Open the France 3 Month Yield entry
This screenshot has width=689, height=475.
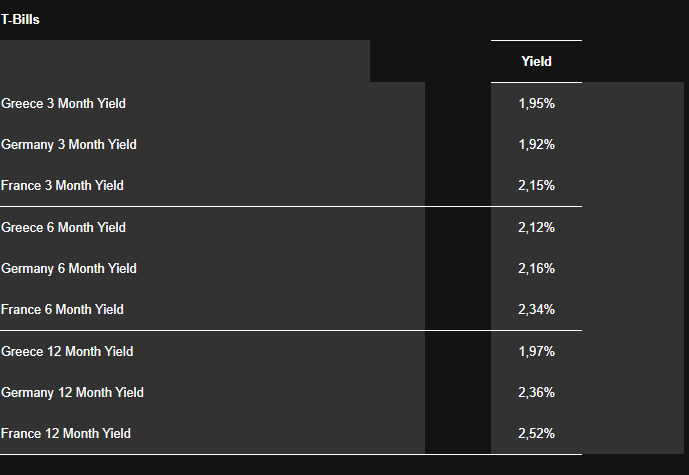click(x=63, y=186)
